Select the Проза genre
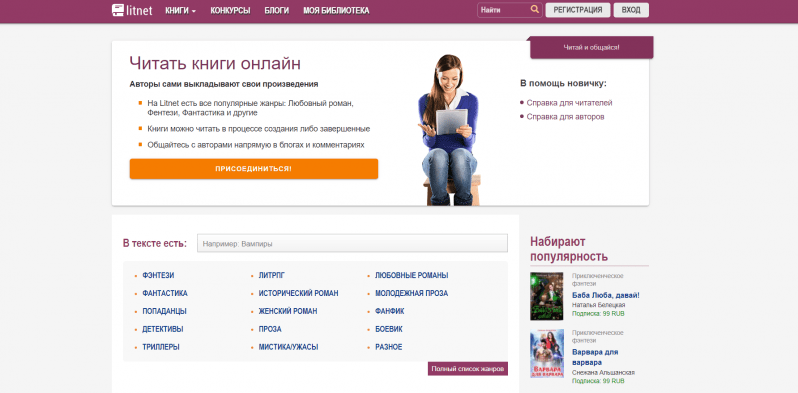798x393 pixels. 270,329
